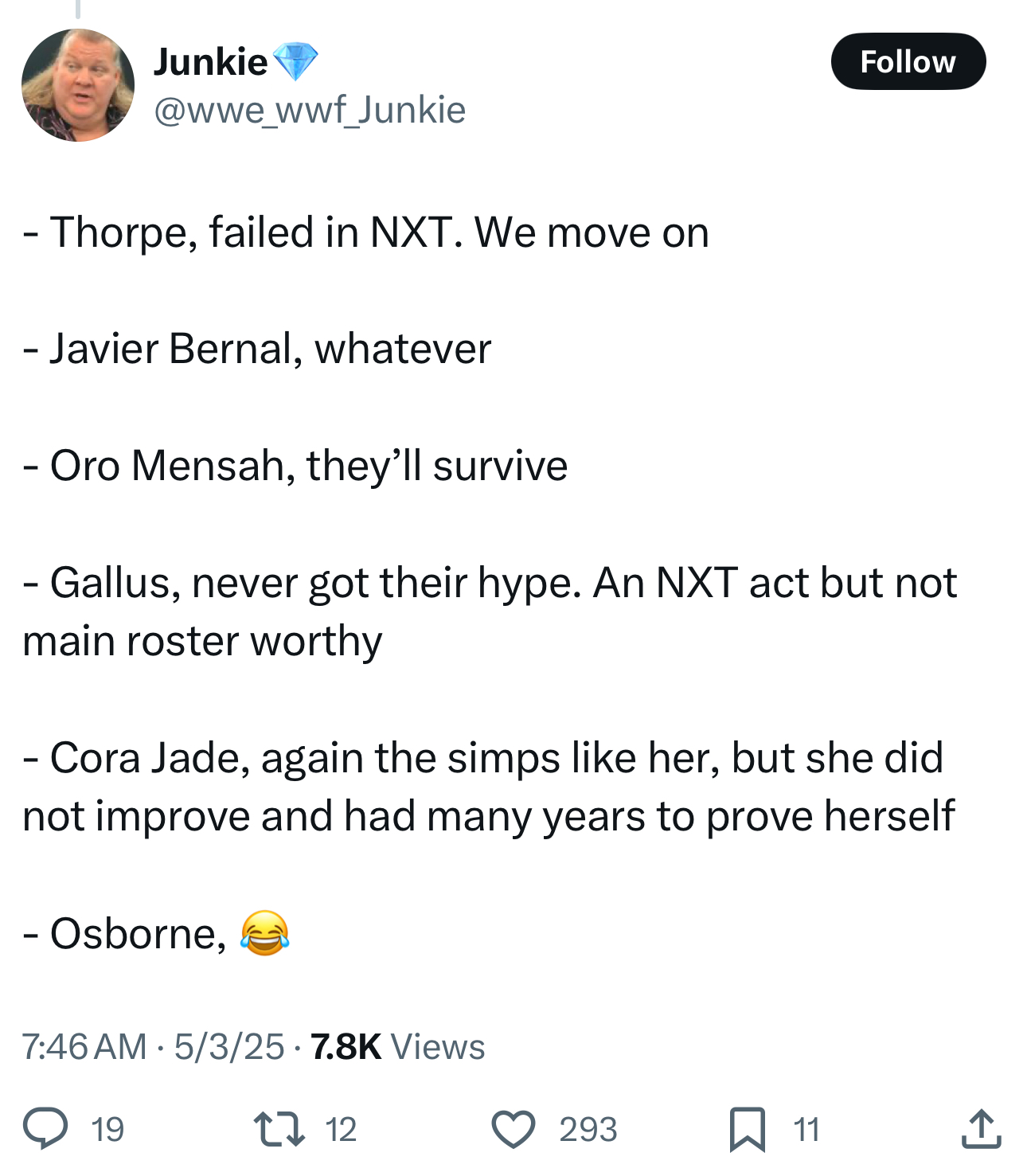Bookmark this post
The width and height of the screenshot is (1027, 1176).
pyautogui.click(x=747, y=1128)
